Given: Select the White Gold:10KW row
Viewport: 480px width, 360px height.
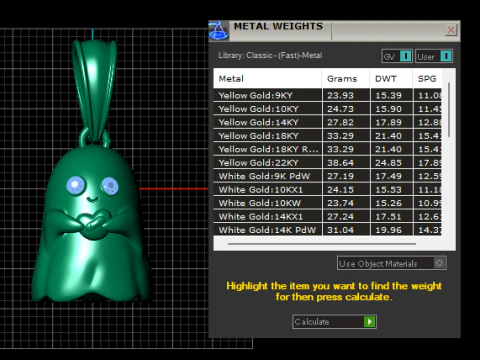Looking at the screenshot, I should point(327,203).
